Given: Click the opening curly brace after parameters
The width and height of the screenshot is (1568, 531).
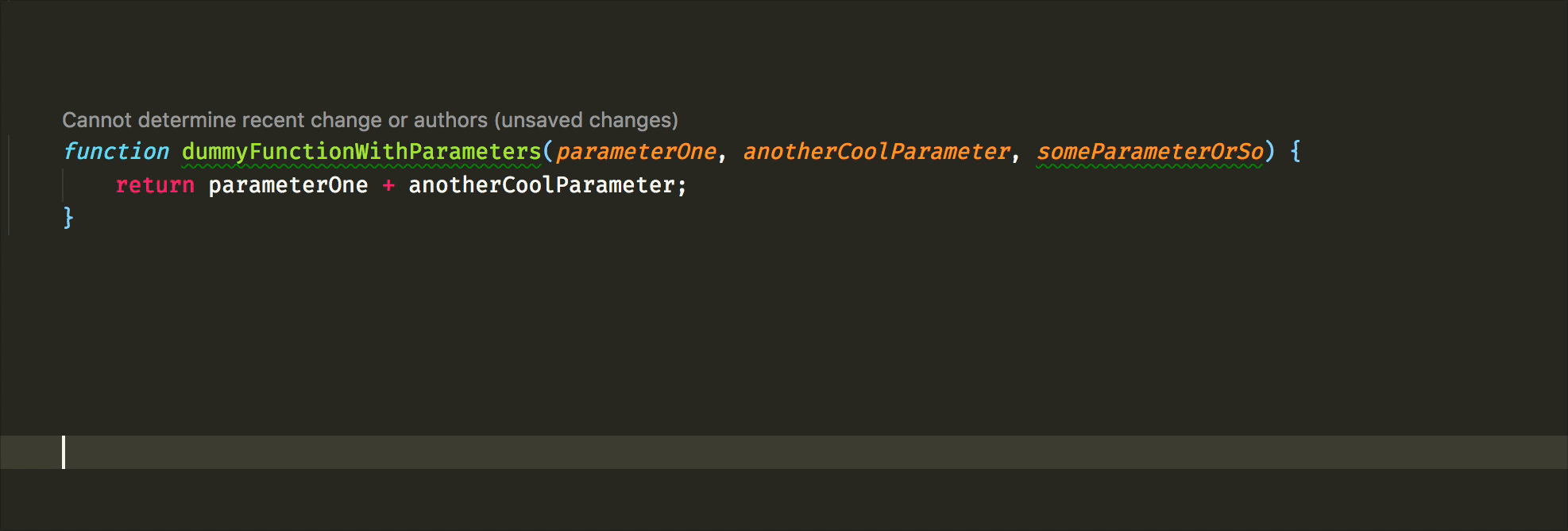Looking at the screenshot, I should click(x=1296, y=151).
